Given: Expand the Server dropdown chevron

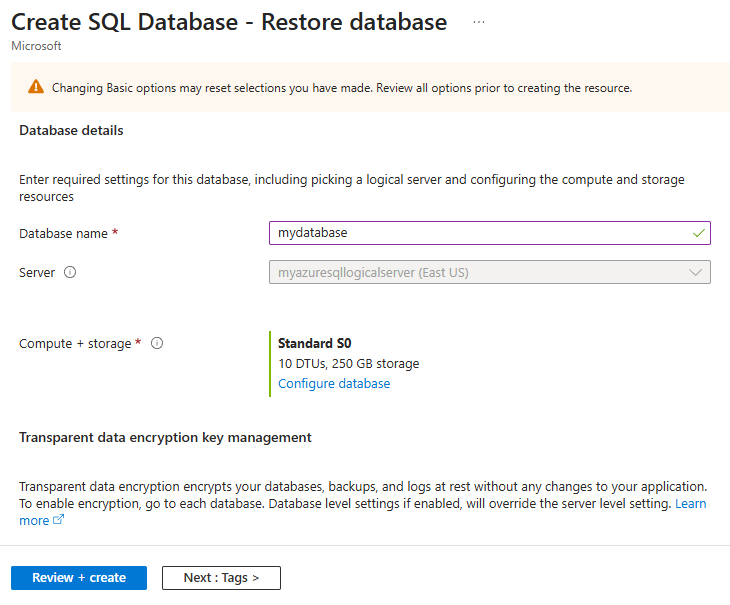Looking at the screenshot, I should (x=695, y=272).
